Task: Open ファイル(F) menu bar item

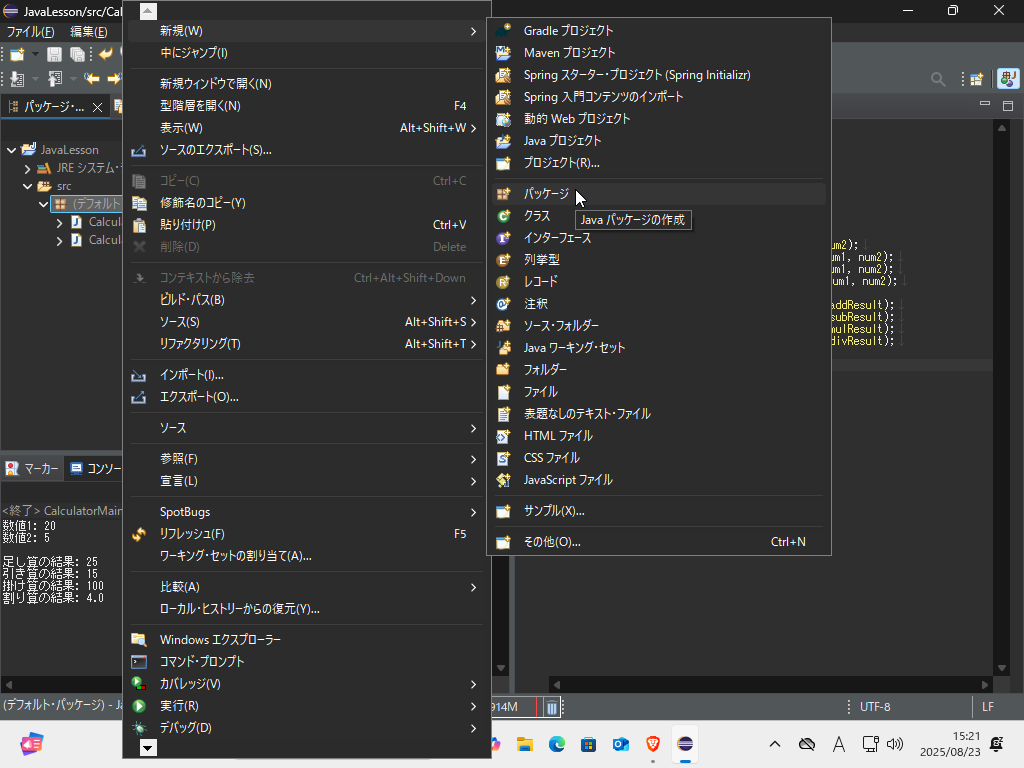Action: coord(30,32)
